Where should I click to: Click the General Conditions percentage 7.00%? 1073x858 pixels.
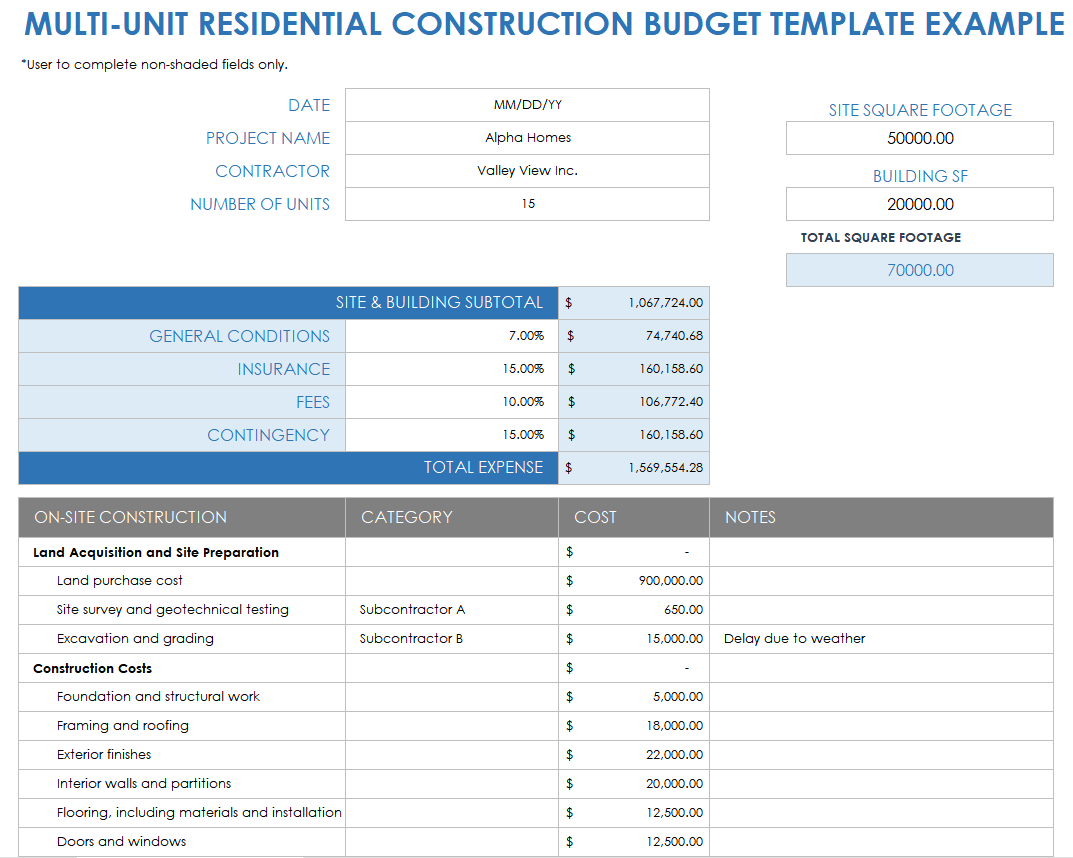click(x=452, y=336)
